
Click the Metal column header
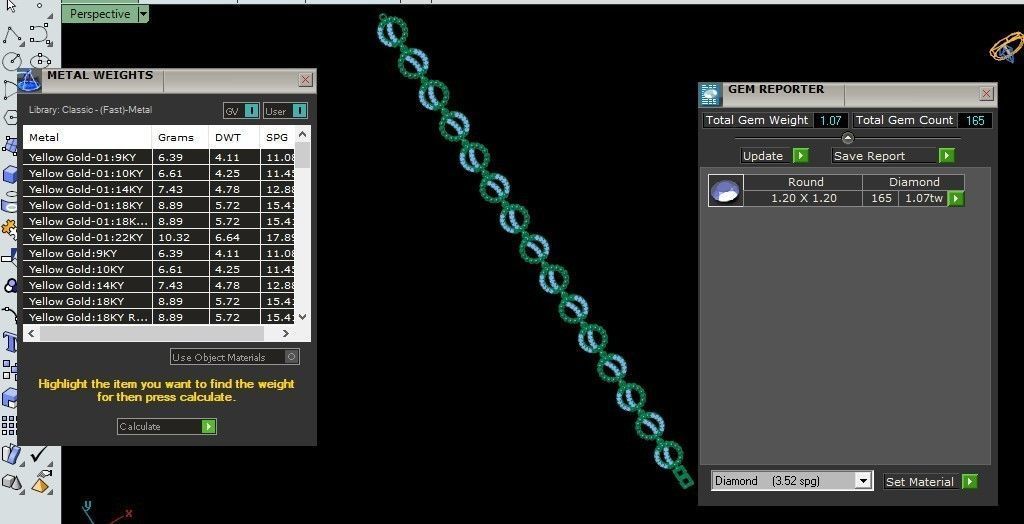pos(88,137)
